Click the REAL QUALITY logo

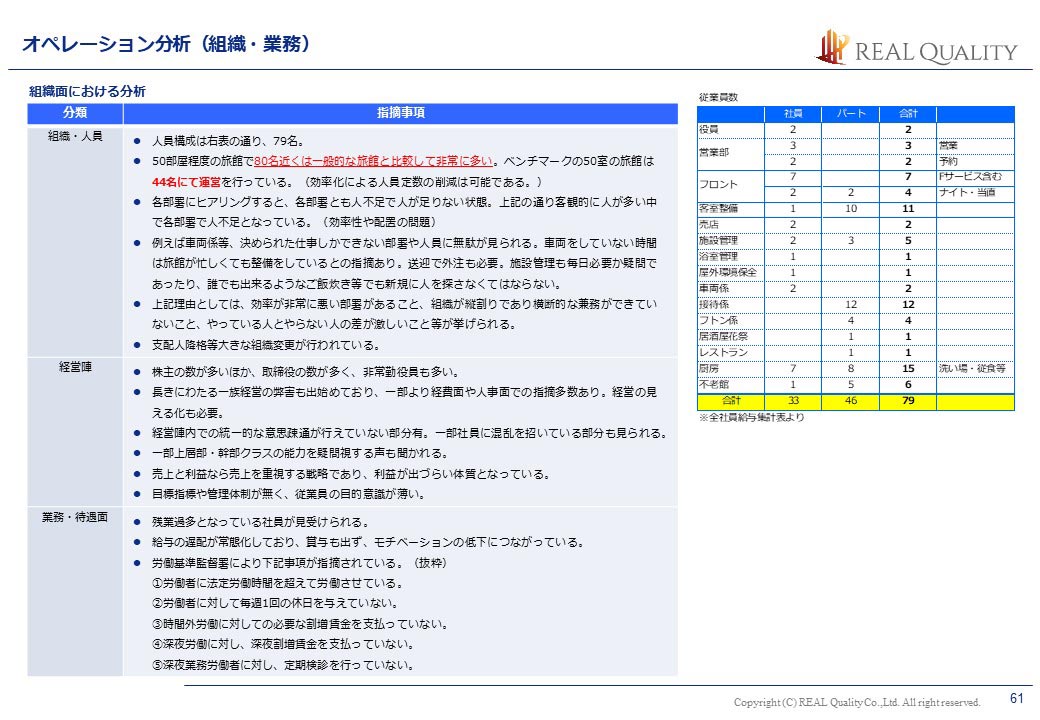tap(917, 48)
